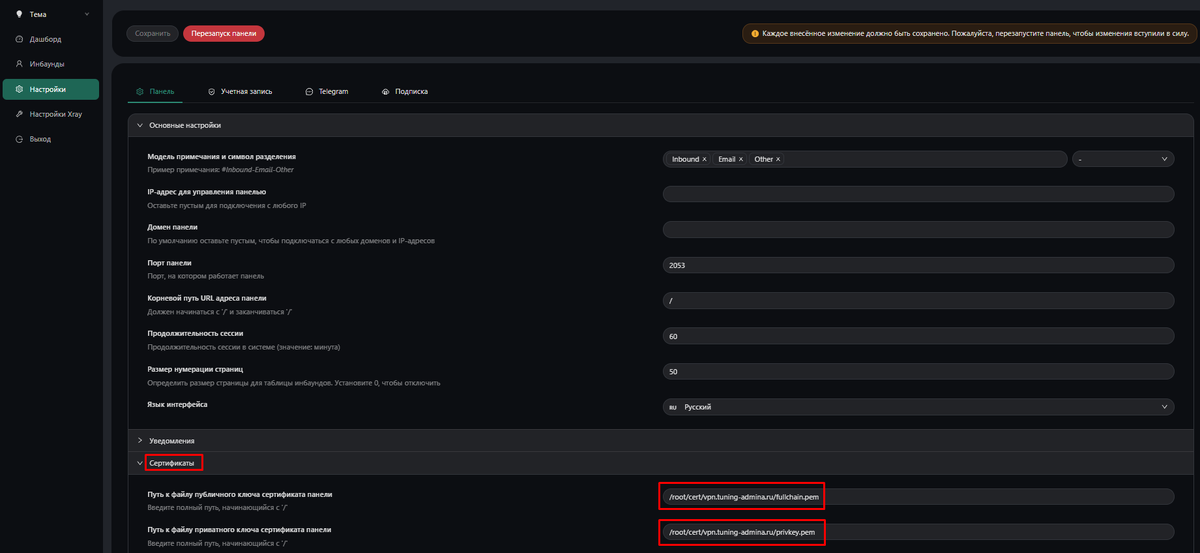Image resolution: width=1200 pixels, height=553 pixels.
Task: Open the Dashboard page via its sidebar icon
Action: tap(19, 39)
